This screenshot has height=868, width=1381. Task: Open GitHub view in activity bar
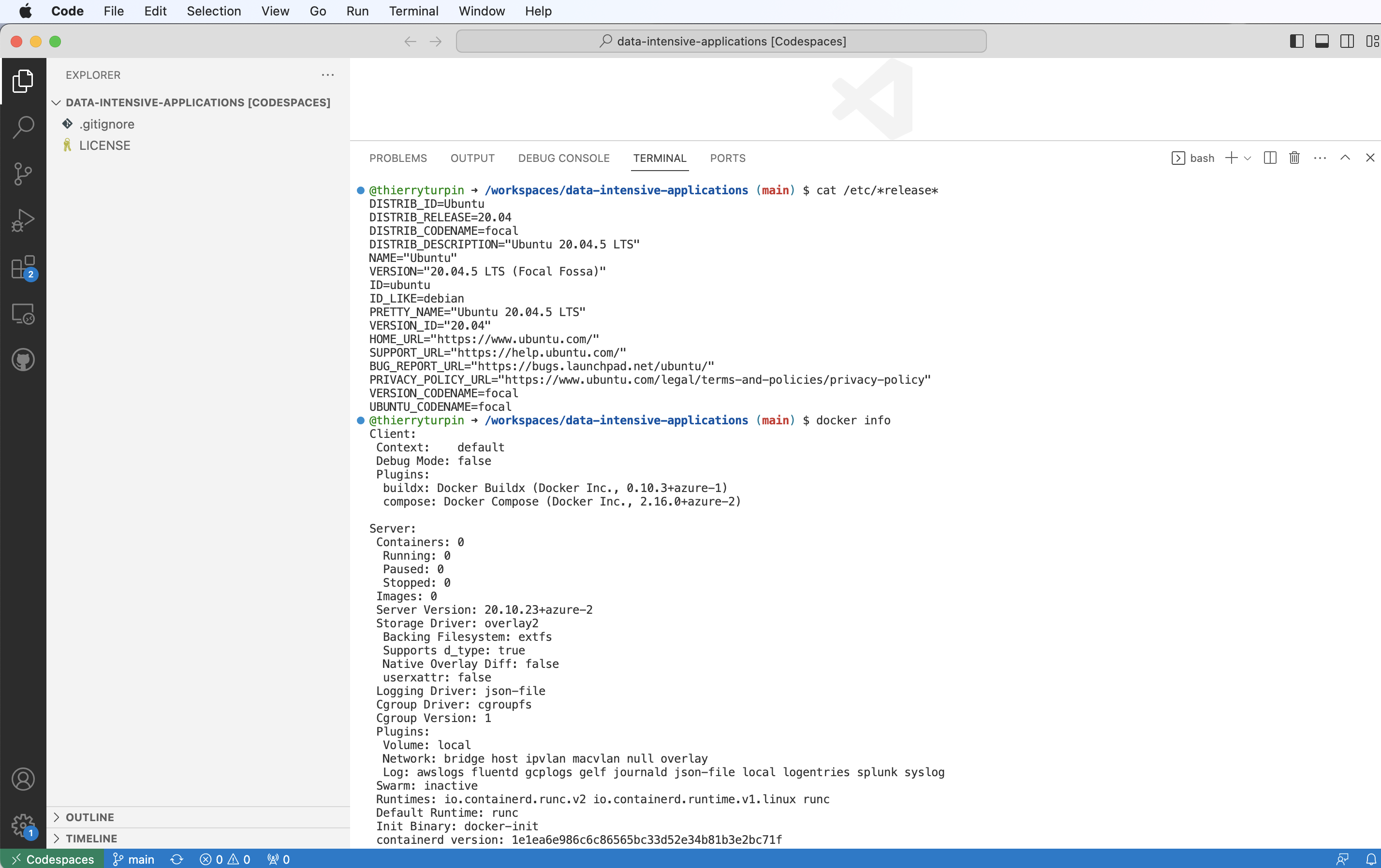(23, 360)
